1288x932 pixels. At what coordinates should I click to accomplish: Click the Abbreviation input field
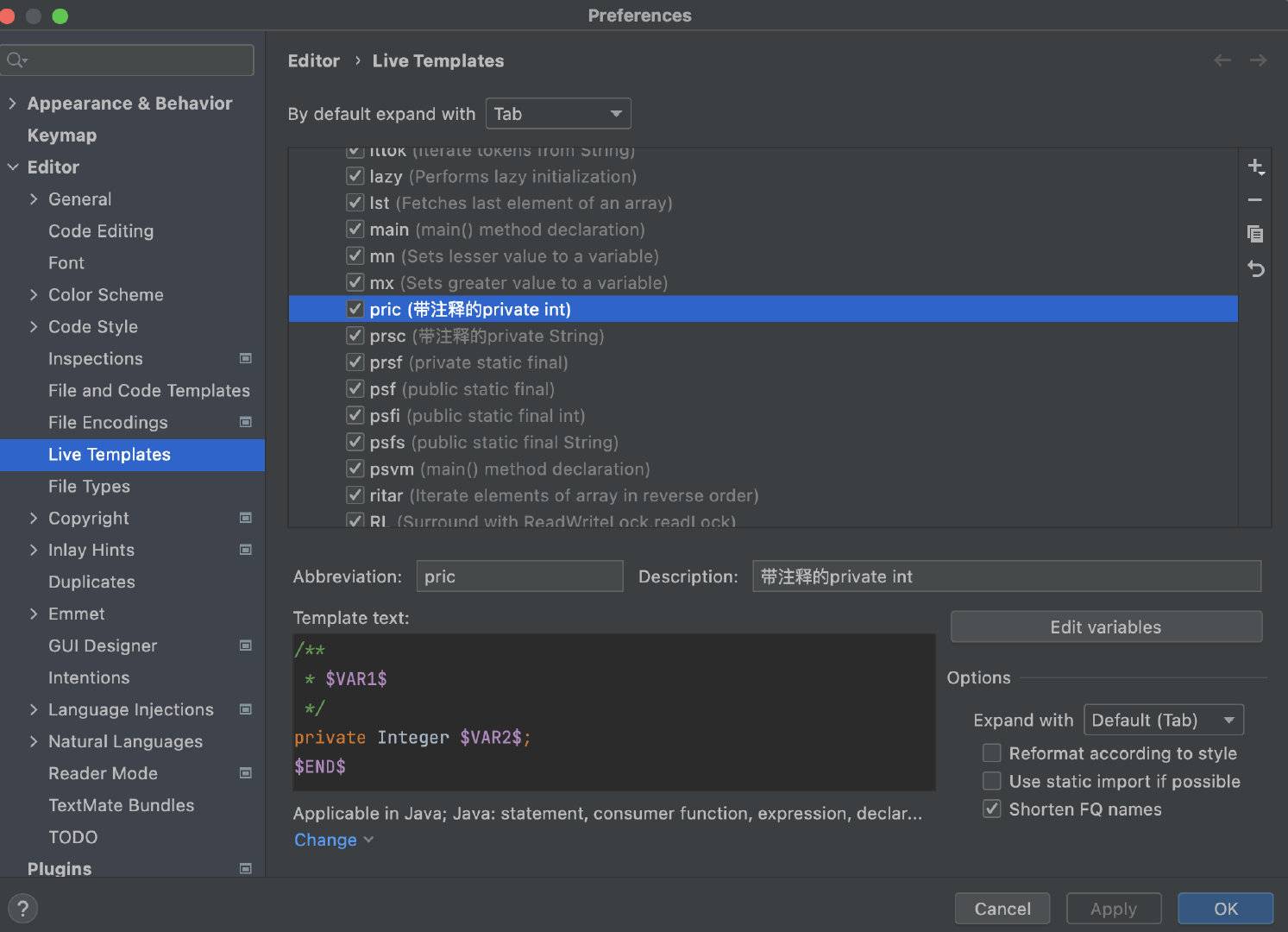[519, 576]
